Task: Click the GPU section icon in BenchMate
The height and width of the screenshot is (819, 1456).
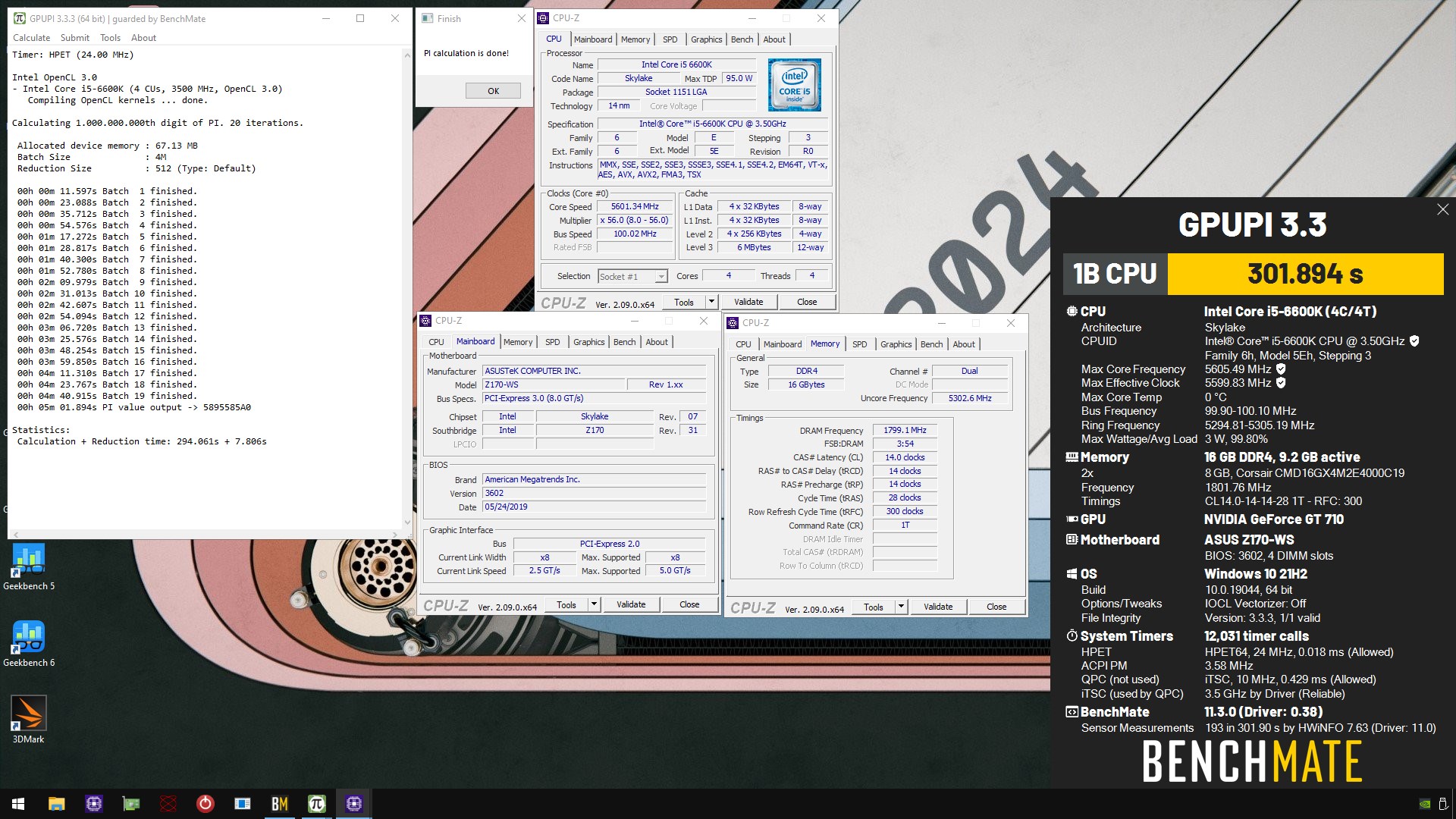Action: point(1072,519)
